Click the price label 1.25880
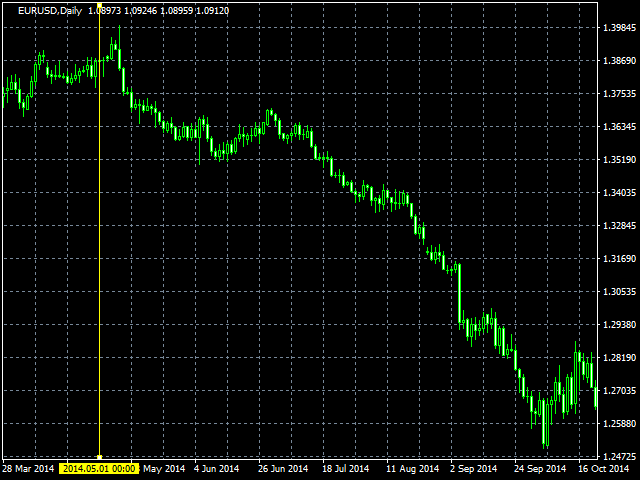Viewport: 640px width, 480px height. 619,423
